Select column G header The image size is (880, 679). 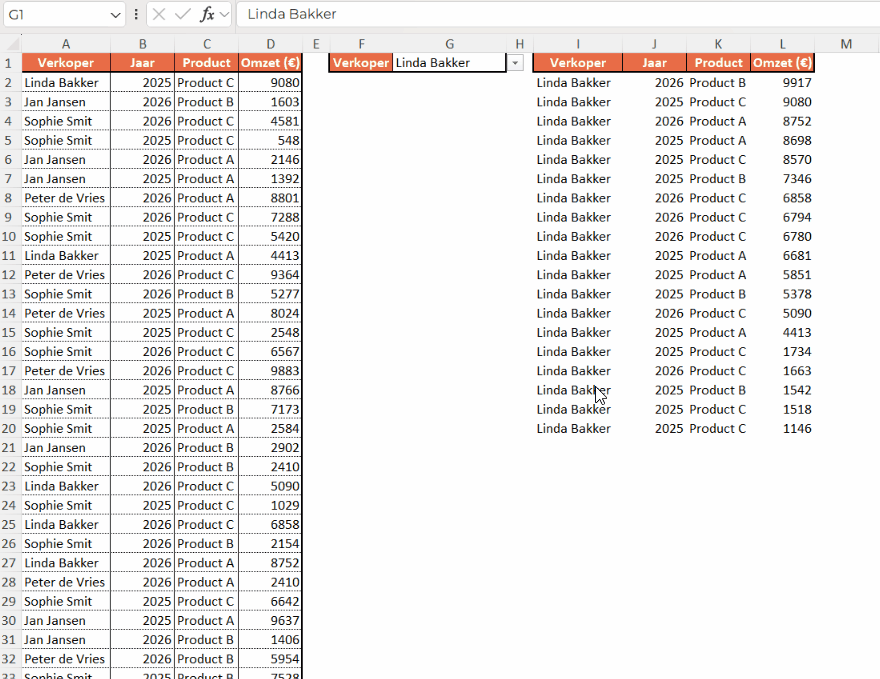tap(450, 44)
